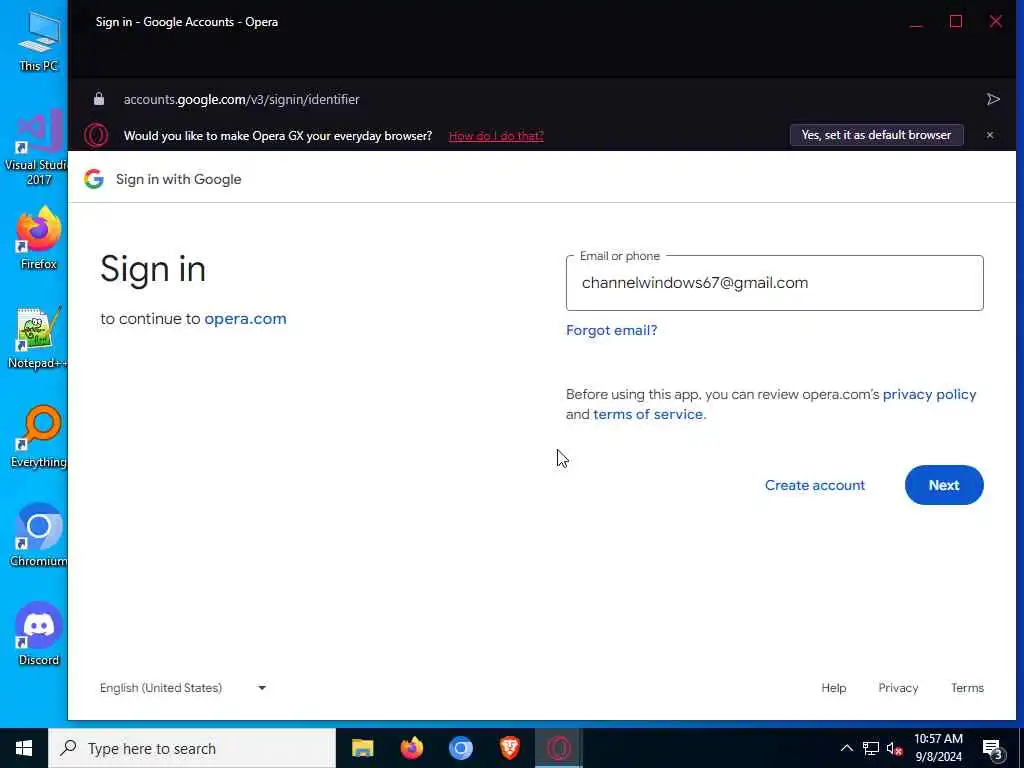Click "Yes, set it as default browser"

pos(876,135)
